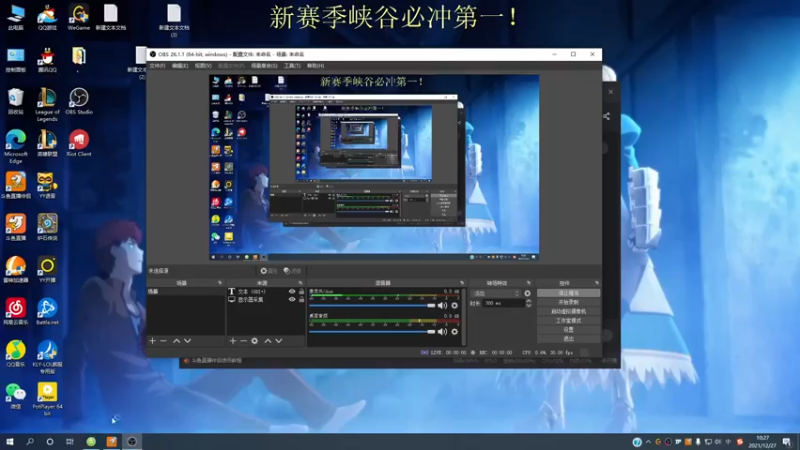800x450 pixels.
Task: Mute desktop audio channel
Action: (x=442, y=332)
